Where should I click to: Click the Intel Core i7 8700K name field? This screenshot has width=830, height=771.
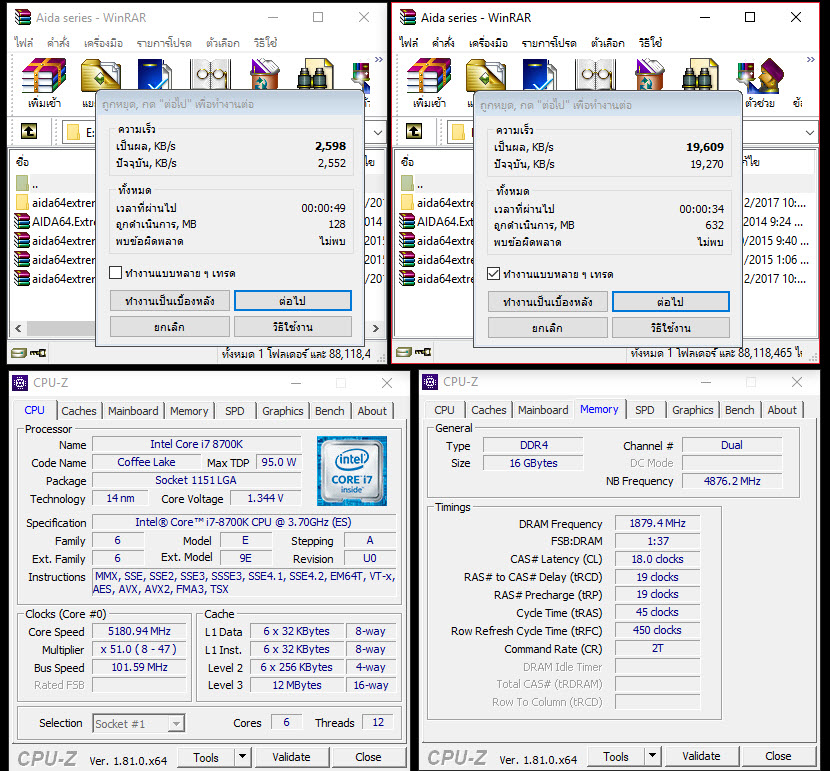coord(196,445)
